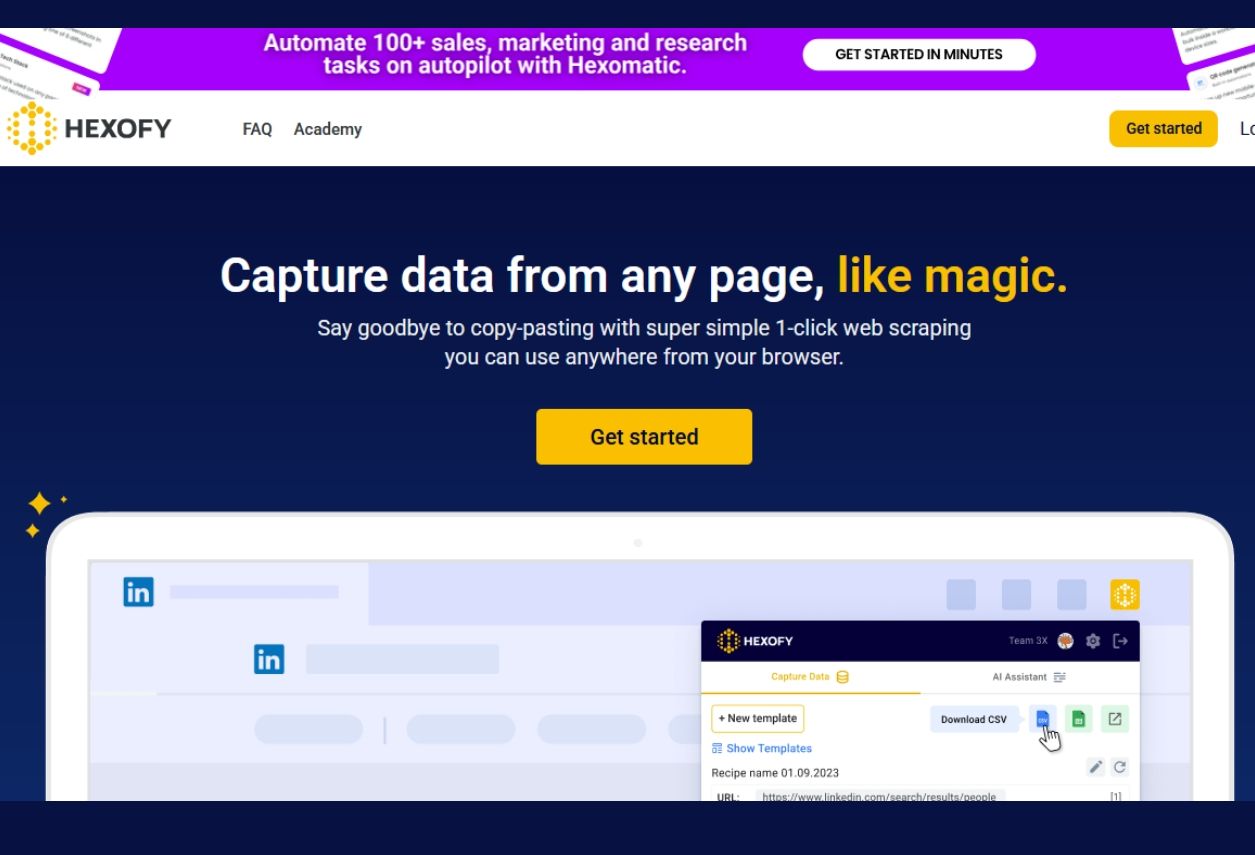Click the pencil edit icon by recipe name
The image size is (1255, 855).
click(1095, 767)
